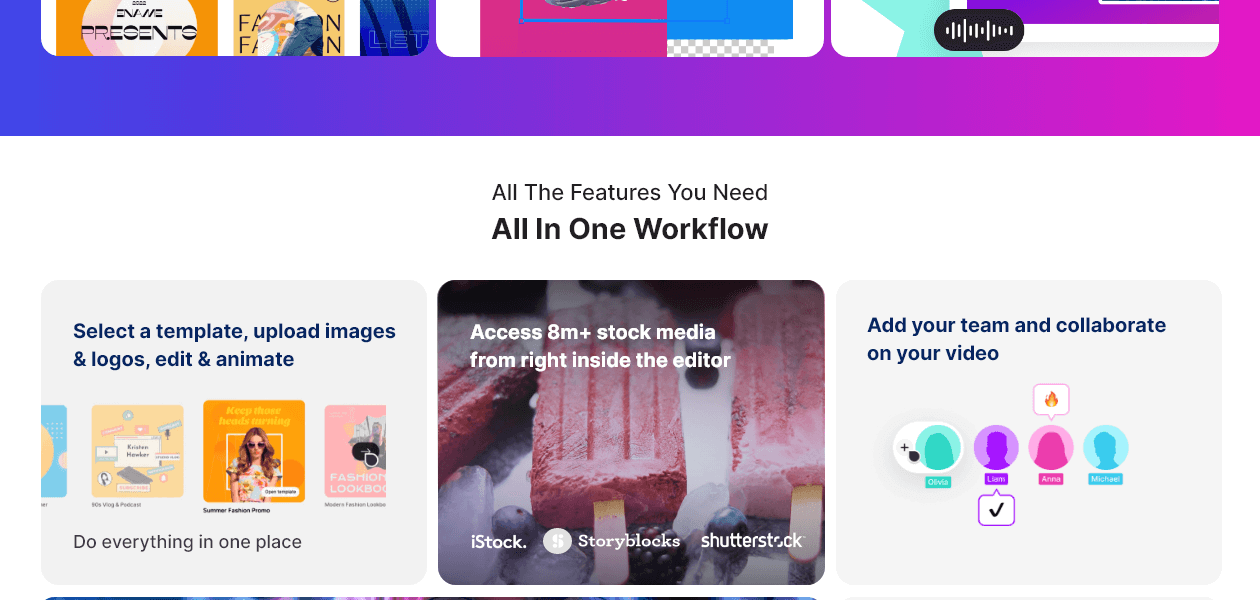Open the Summer Fashion Promo template thumbnail
Viewport: 1260px width, 600px height.
[x=254, y=451]
